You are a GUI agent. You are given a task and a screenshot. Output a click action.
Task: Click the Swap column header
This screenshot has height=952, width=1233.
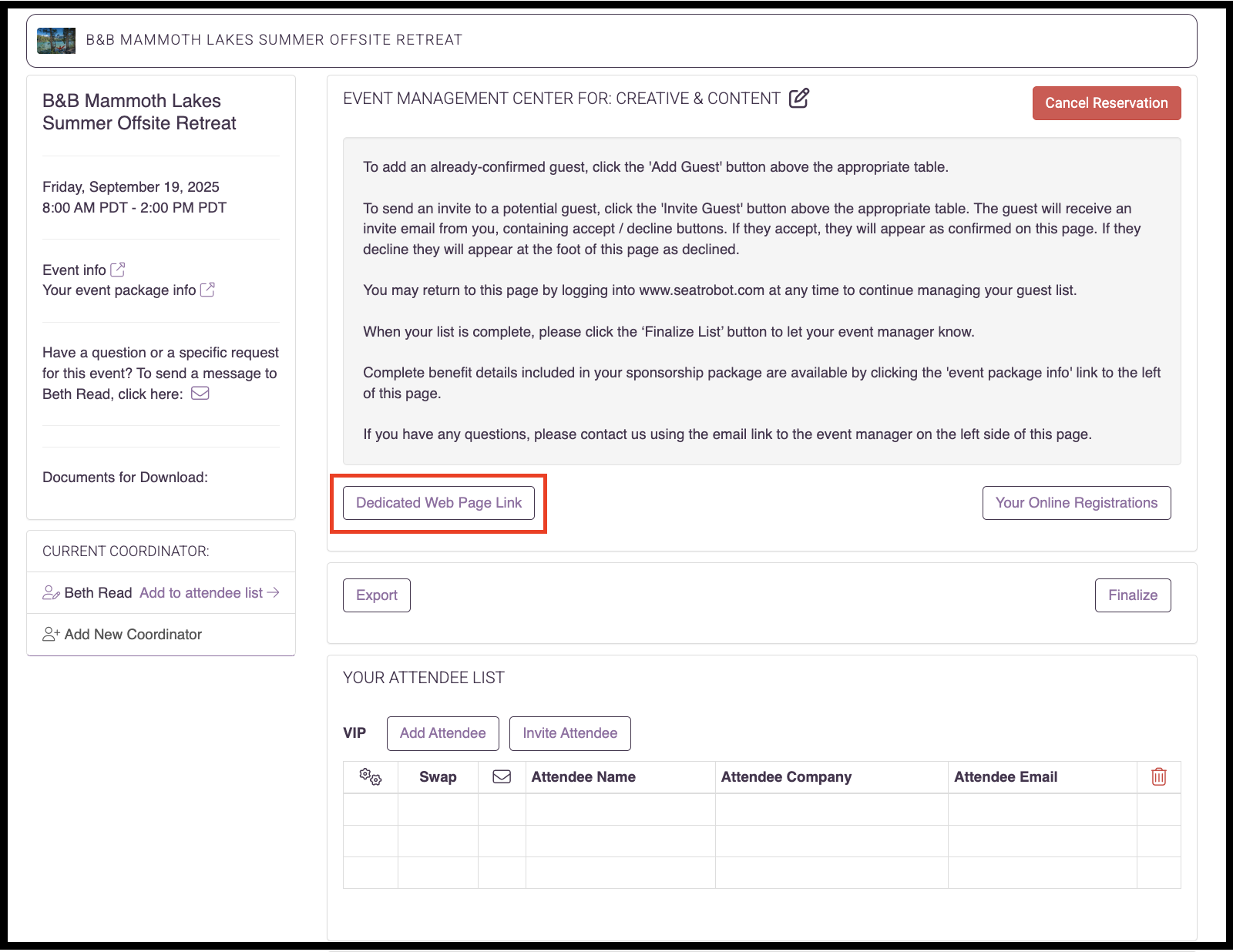(x=438, y=777)
